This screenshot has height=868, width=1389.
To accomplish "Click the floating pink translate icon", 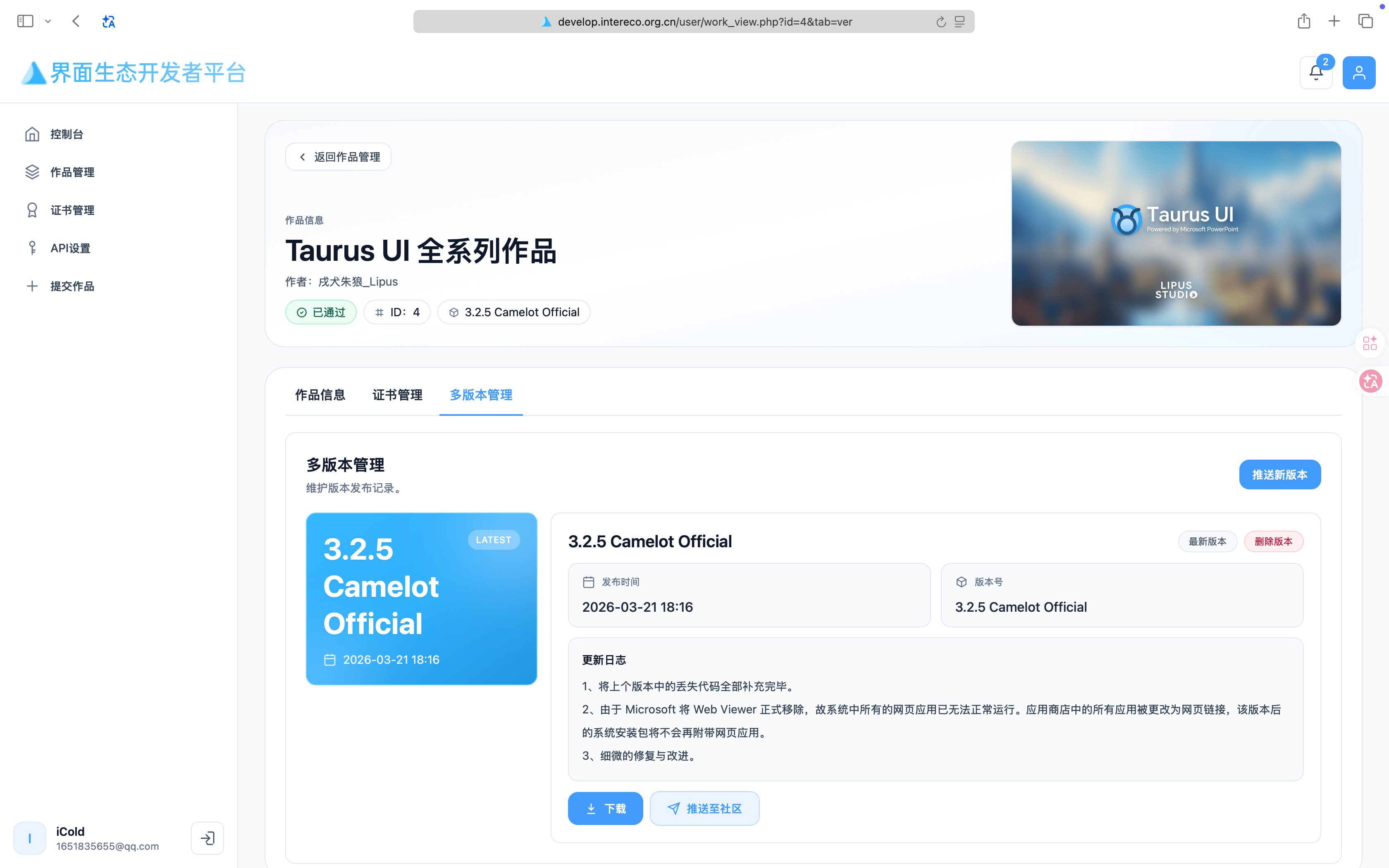I will 1371,381.
